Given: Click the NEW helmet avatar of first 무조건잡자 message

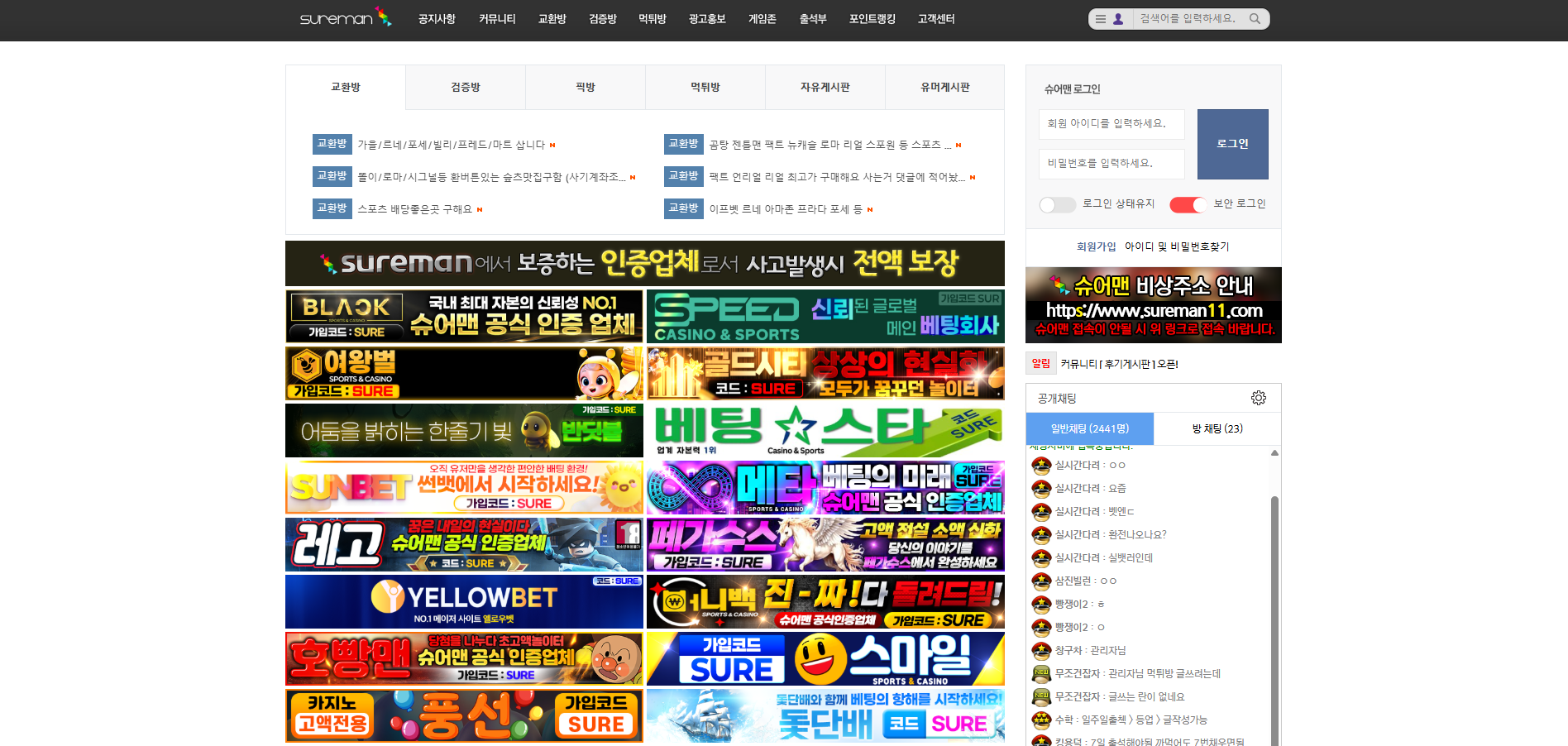Looking at the screenshot, I should click(1041, 673).
